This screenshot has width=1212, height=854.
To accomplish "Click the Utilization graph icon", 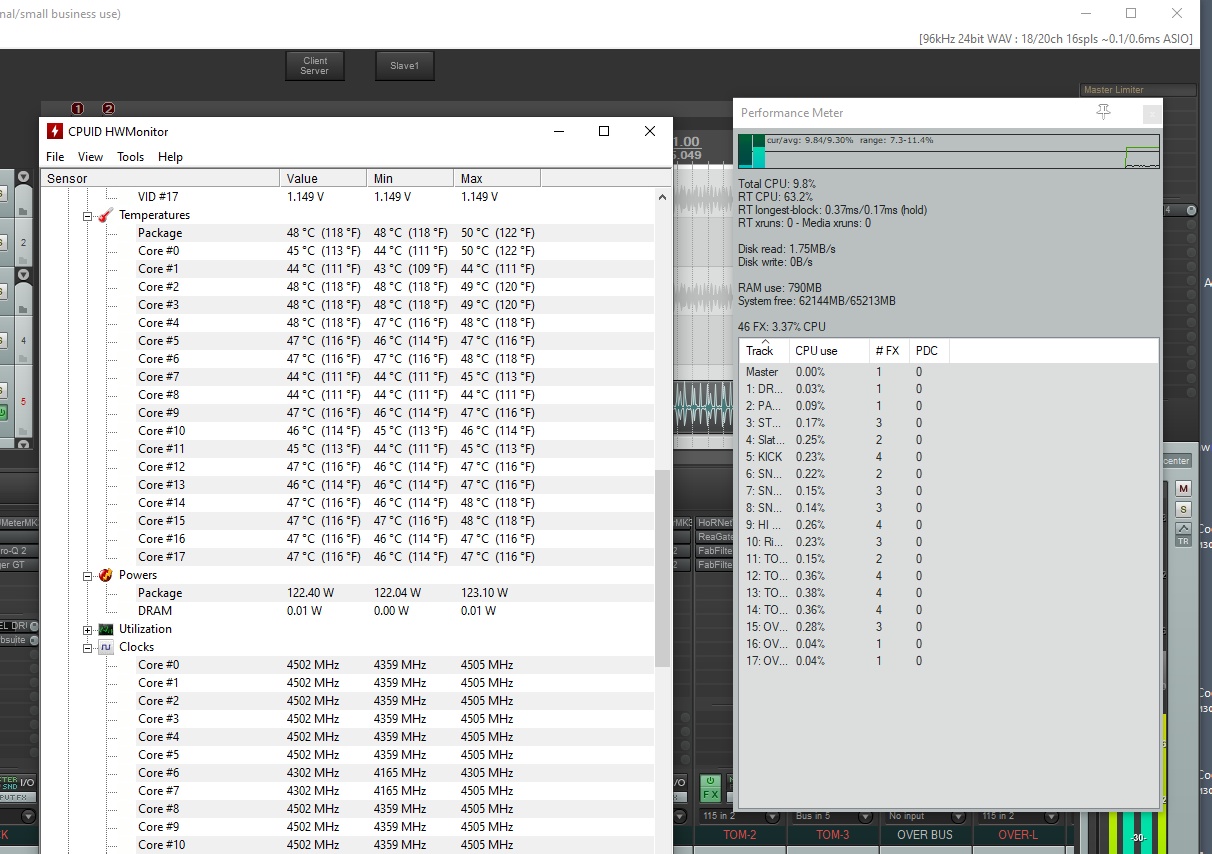I will [105, 629].
